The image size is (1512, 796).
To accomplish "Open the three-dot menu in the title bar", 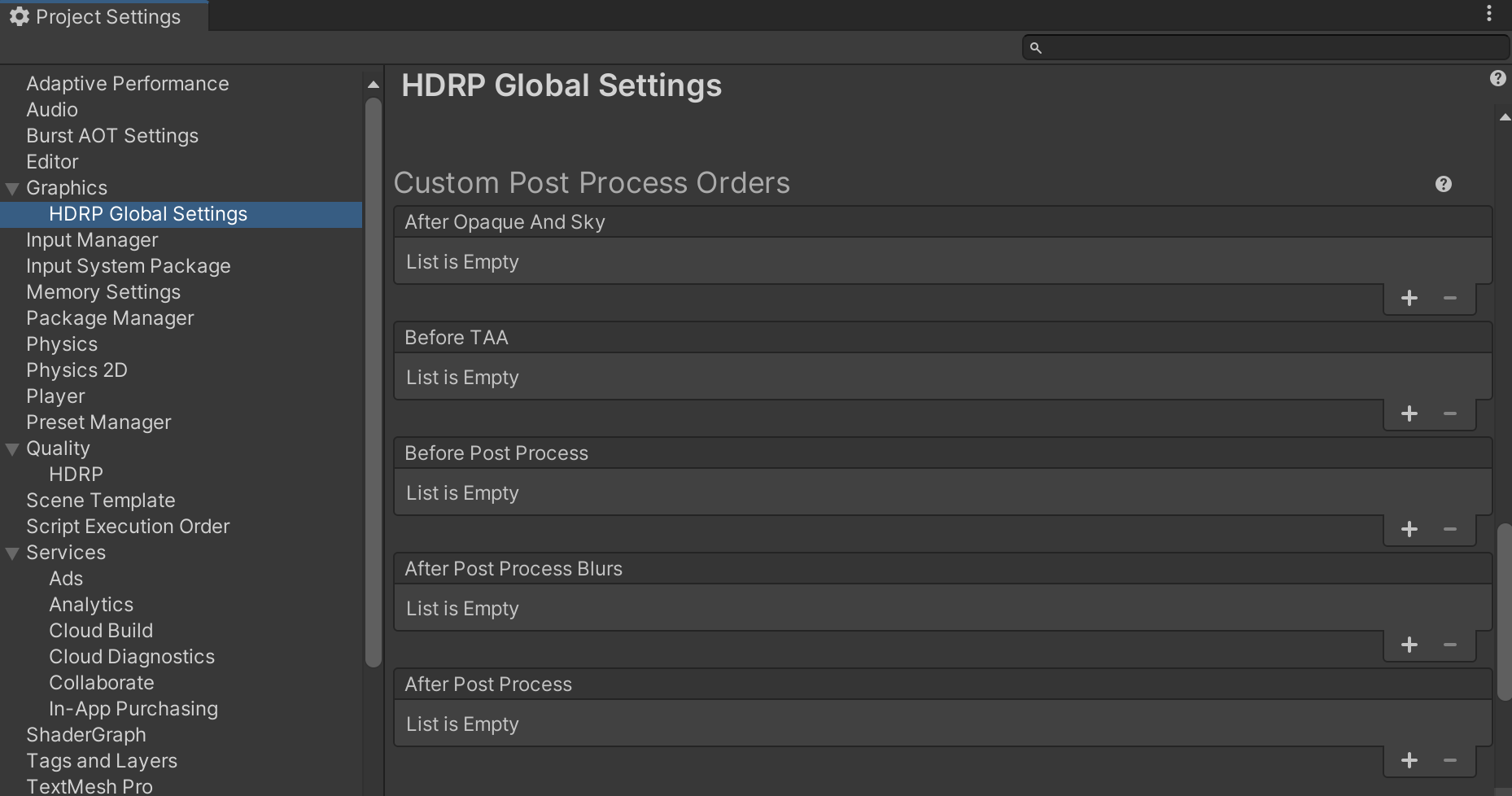I will [x=1489, y=13].
